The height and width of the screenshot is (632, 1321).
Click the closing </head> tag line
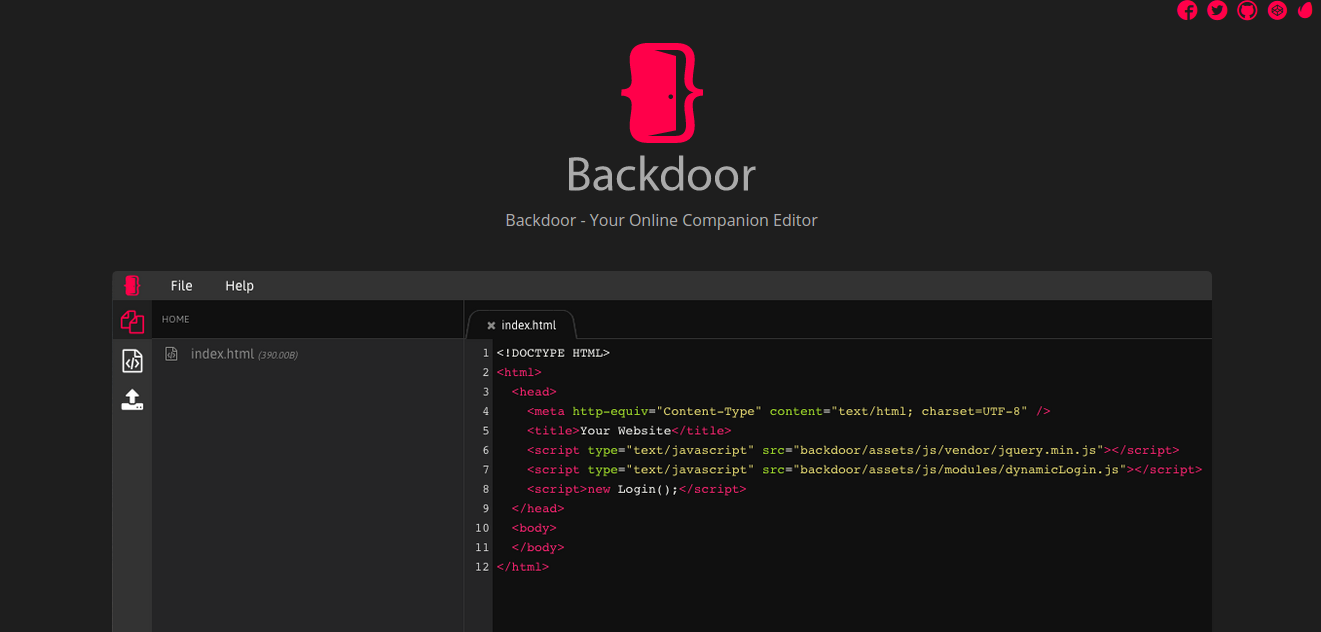(x=538, y=508)
